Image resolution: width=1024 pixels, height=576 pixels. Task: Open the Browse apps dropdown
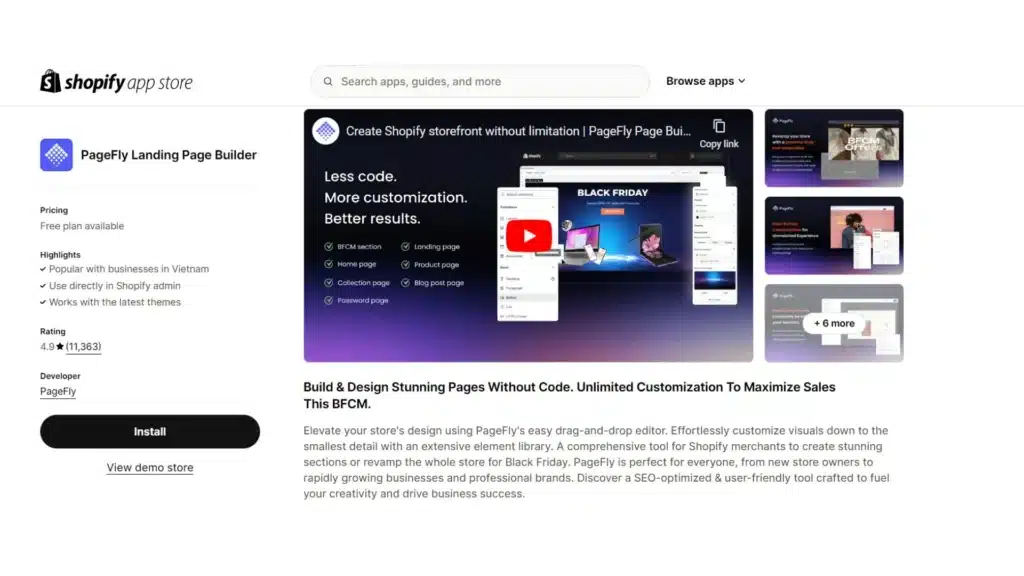coord(700,81)
